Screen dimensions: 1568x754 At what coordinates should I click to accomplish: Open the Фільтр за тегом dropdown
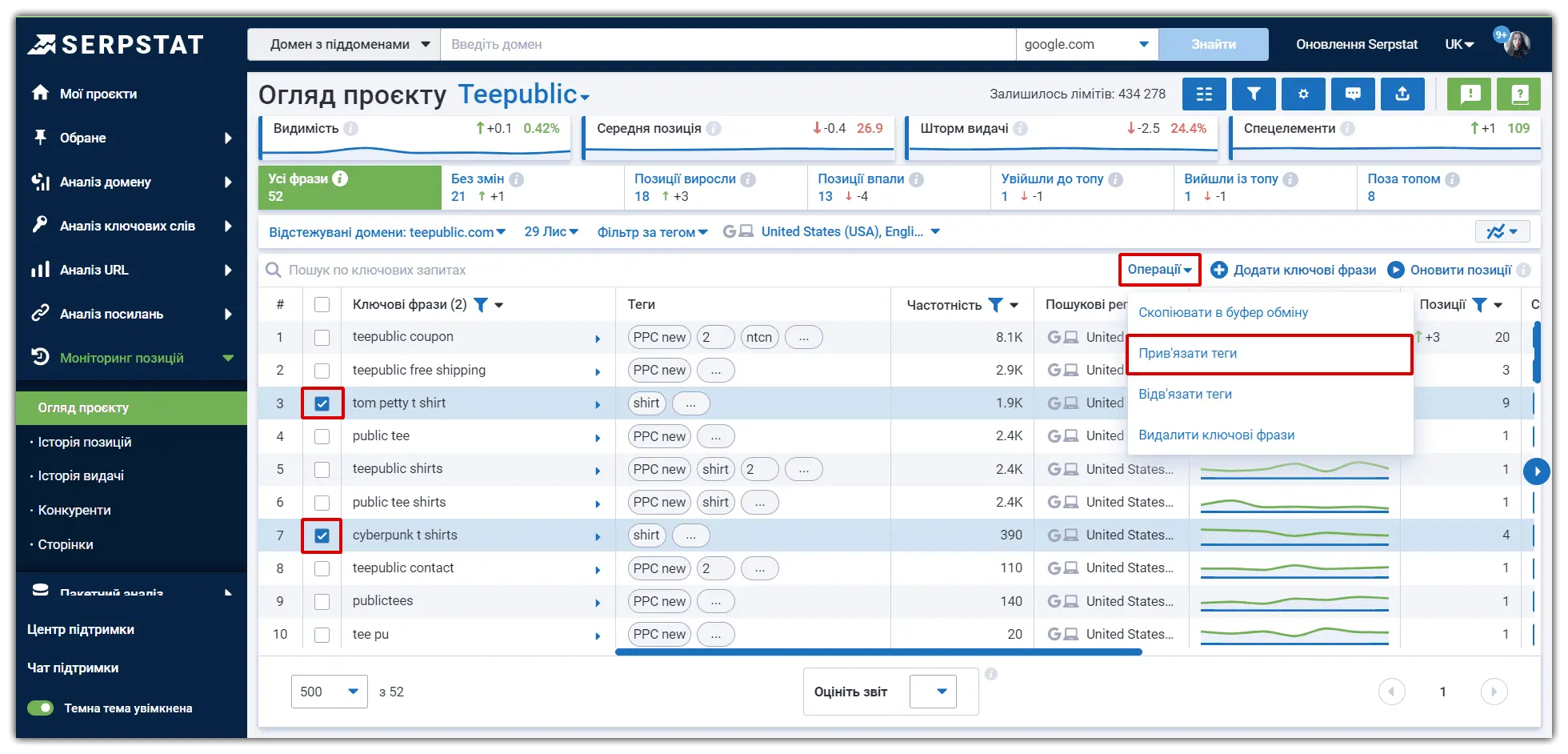(x=653, y=232)
